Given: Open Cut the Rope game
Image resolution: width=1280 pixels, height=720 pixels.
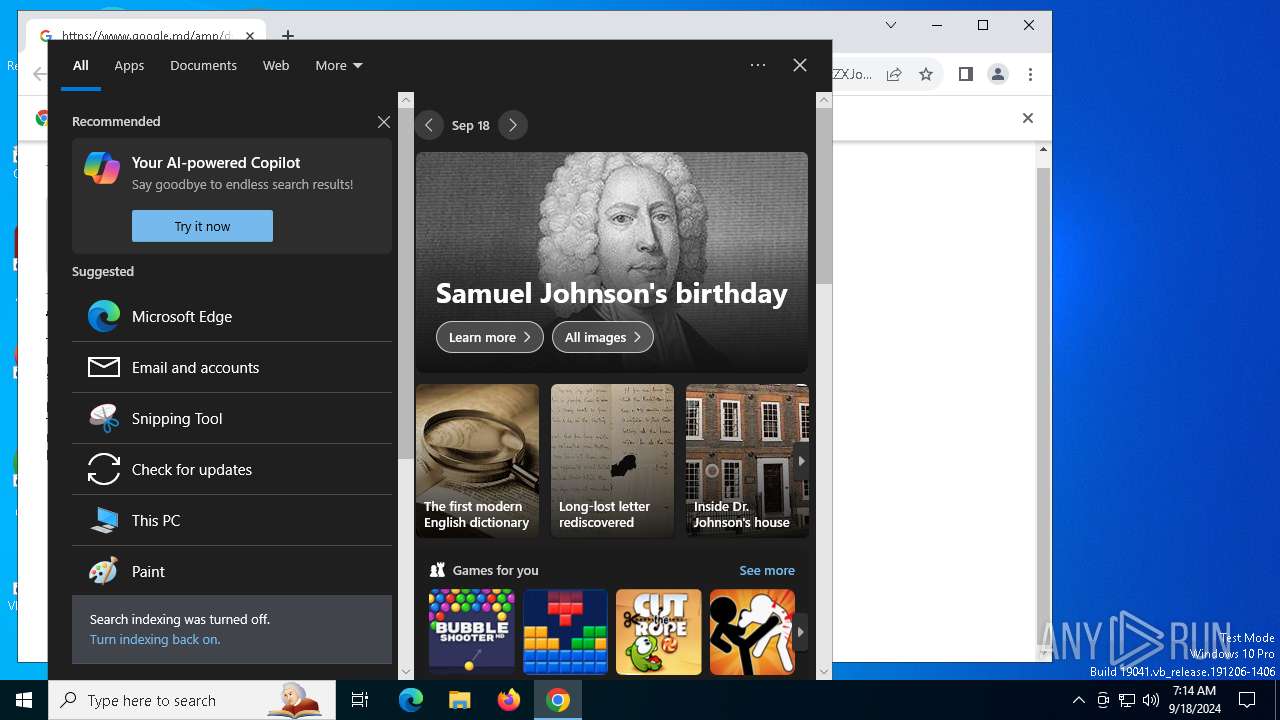Looking at the screenshot, I should pos(659,632).
